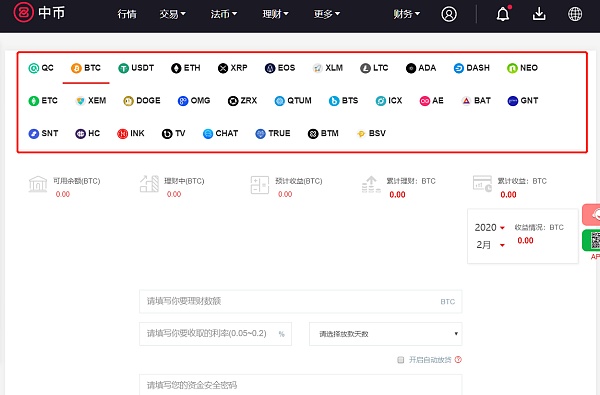Open the user account profile icon
Viewport: 600px width, 395px height.
[x=449, y=14]
